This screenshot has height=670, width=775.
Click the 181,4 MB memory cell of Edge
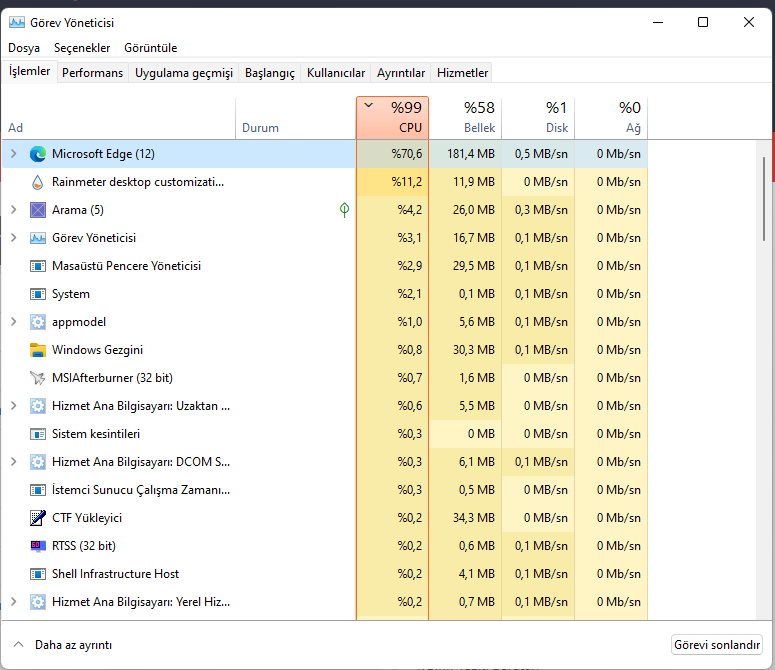(x=465, y=154)
